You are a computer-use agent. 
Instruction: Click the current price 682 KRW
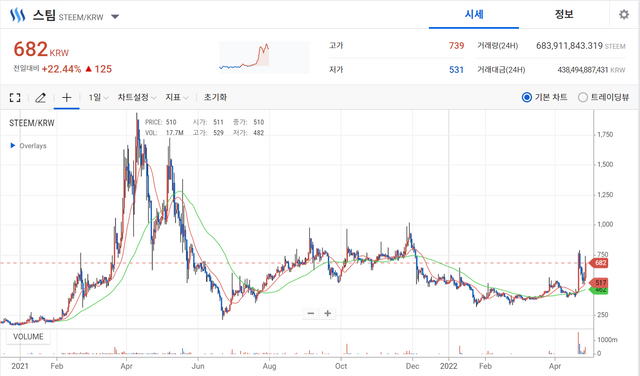[41, 49]
